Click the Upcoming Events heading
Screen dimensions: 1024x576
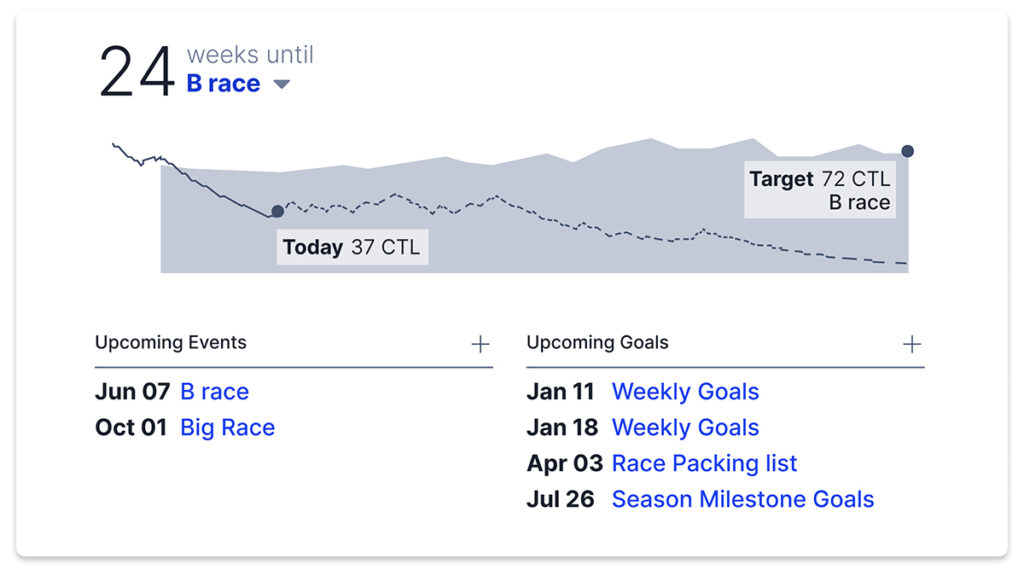170,342
